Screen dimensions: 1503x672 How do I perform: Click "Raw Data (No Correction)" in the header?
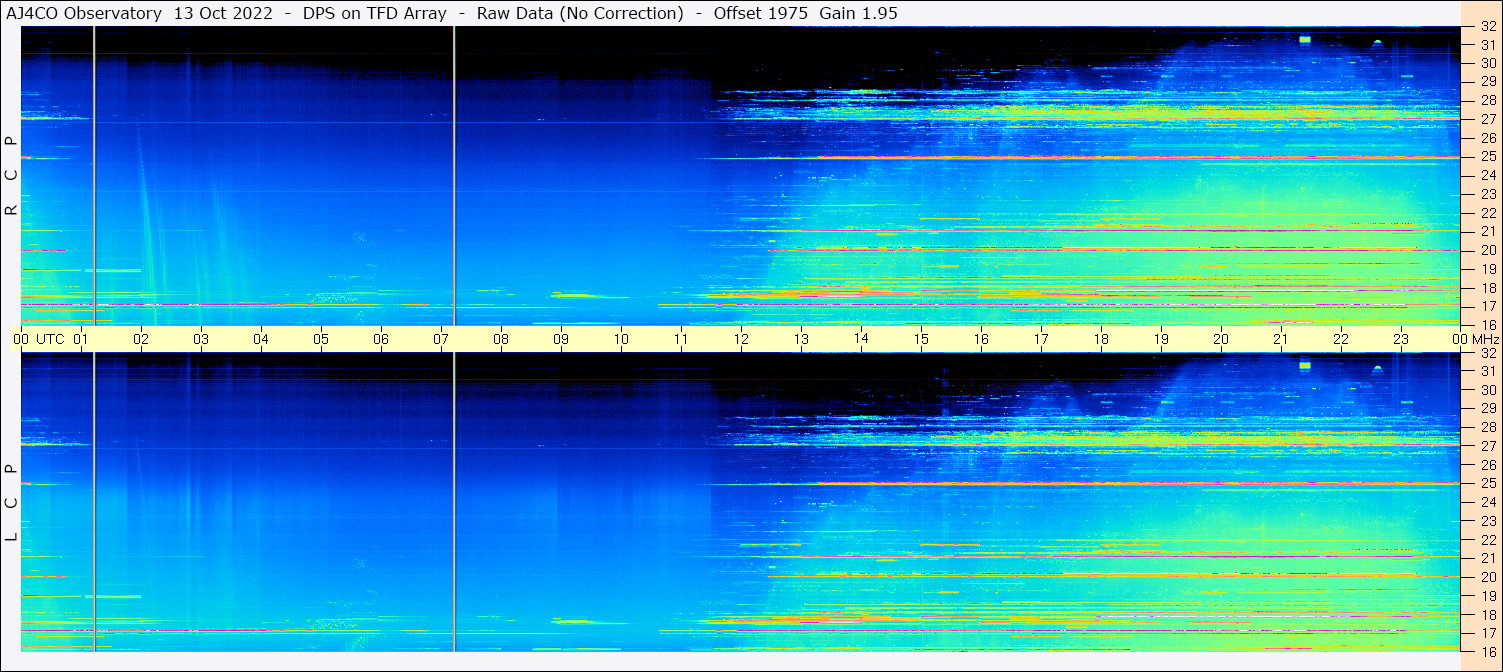click(581, 13)
